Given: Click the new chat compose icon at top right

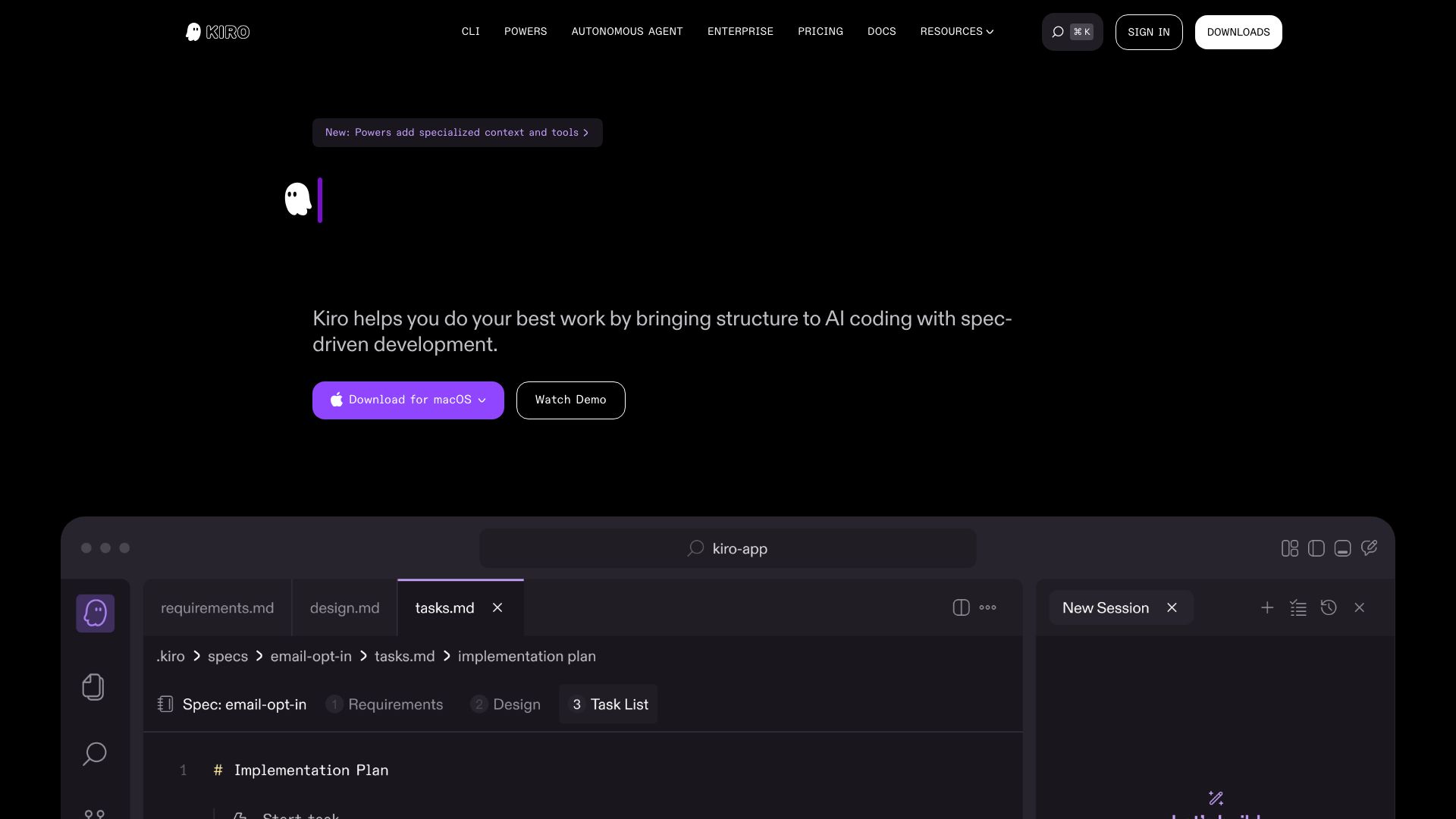Looking at the screenshot, I should [x=1369, y=548].
